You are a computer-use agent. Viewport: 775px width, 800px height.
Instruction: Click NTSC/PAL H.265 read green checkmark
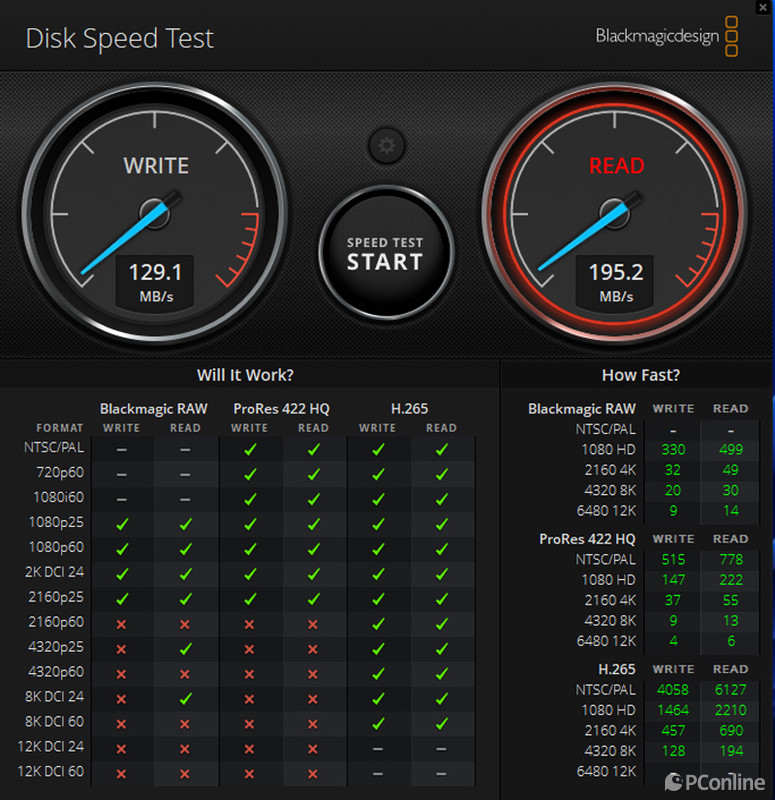point(441,449)
